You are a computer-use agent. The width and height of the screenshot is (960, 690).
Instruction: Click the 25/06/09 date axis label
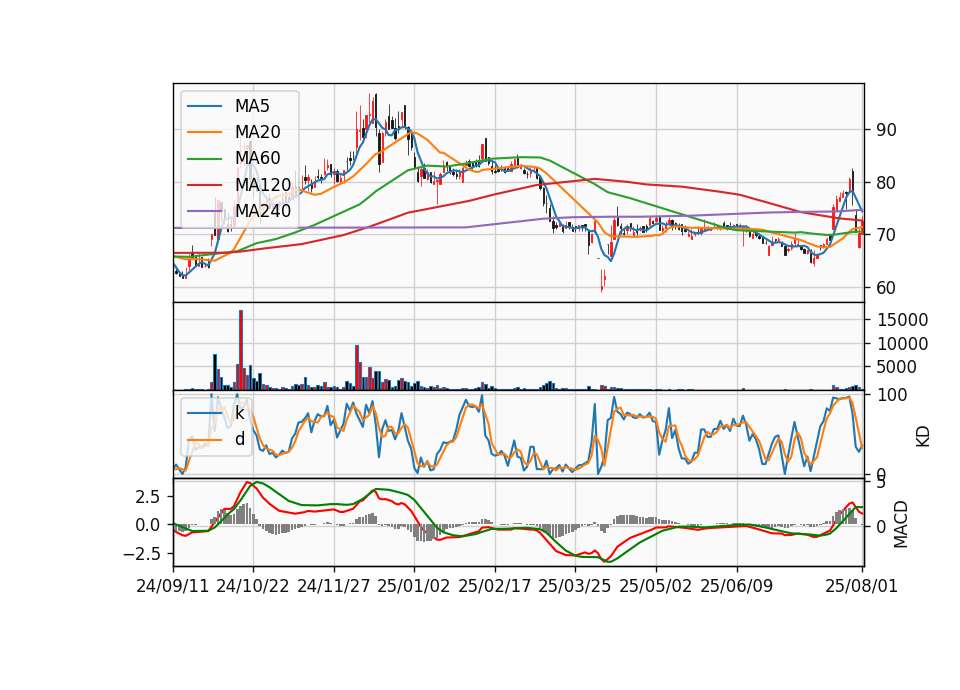click(737, 586)
